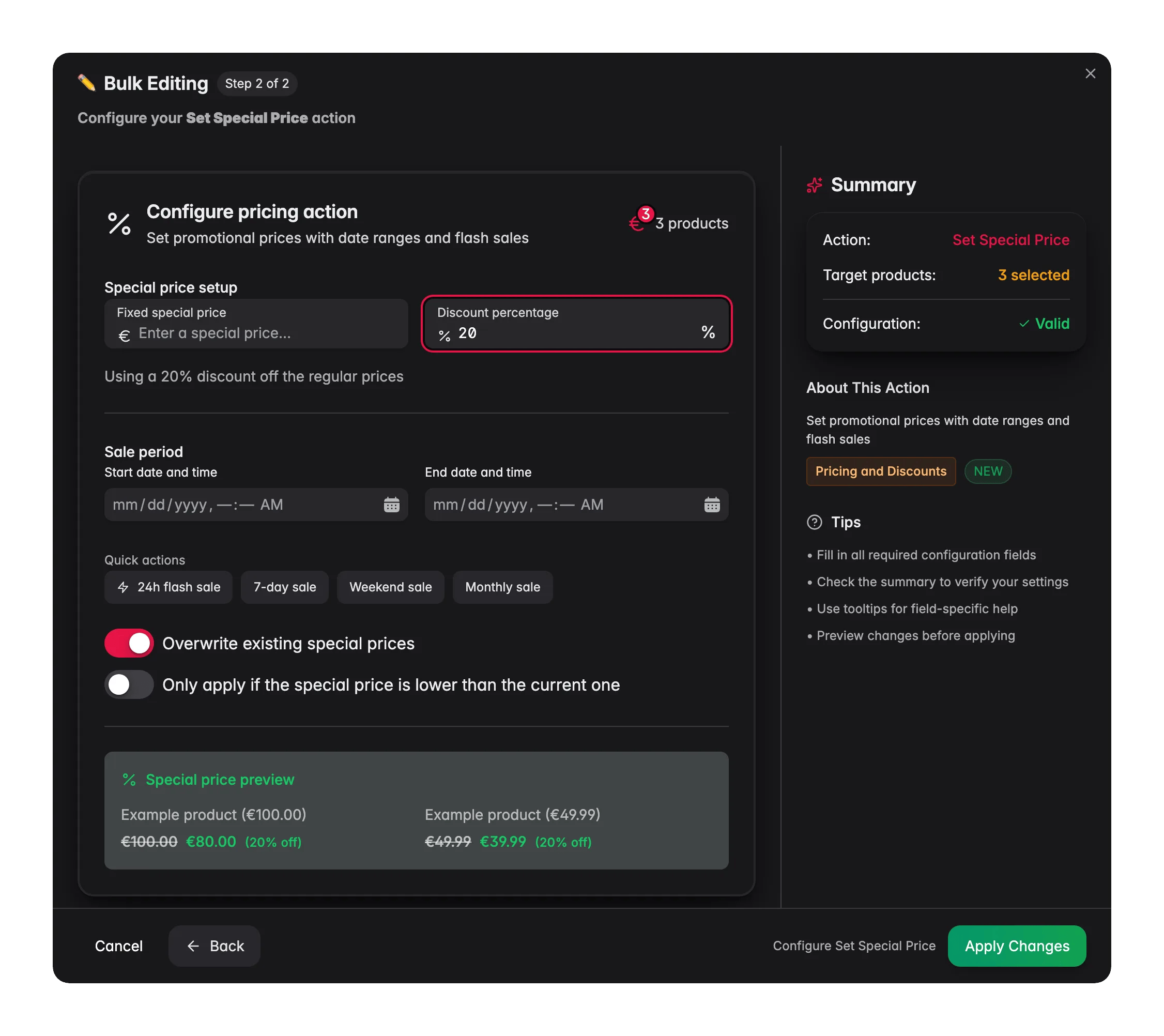The height and width of the screenshot is (1036, 1164).
Task: Click the sparkle icon next to Summary
Action: click(x=815, y=185)
